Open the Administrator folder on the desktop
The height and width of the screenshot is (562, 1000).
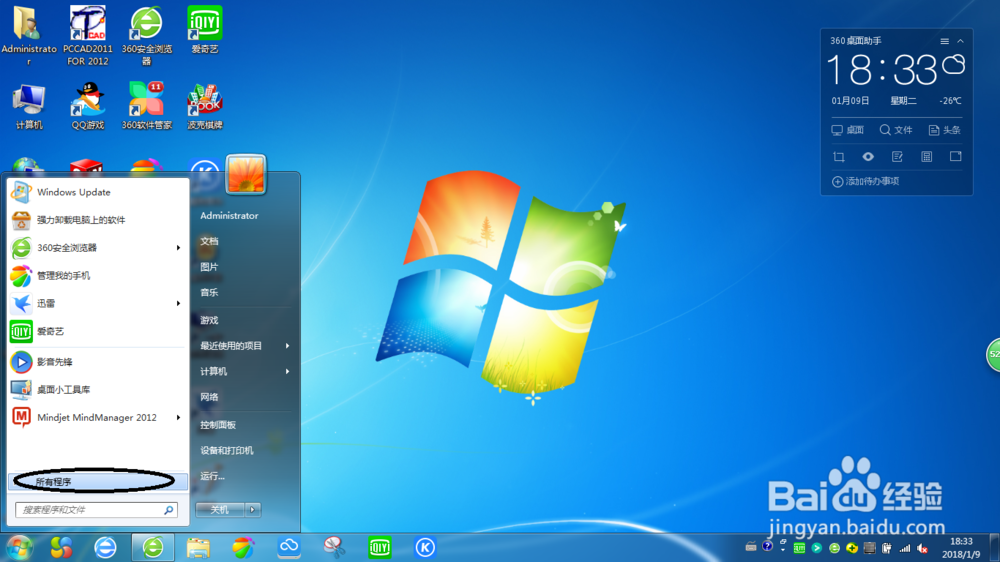point(28,36)
